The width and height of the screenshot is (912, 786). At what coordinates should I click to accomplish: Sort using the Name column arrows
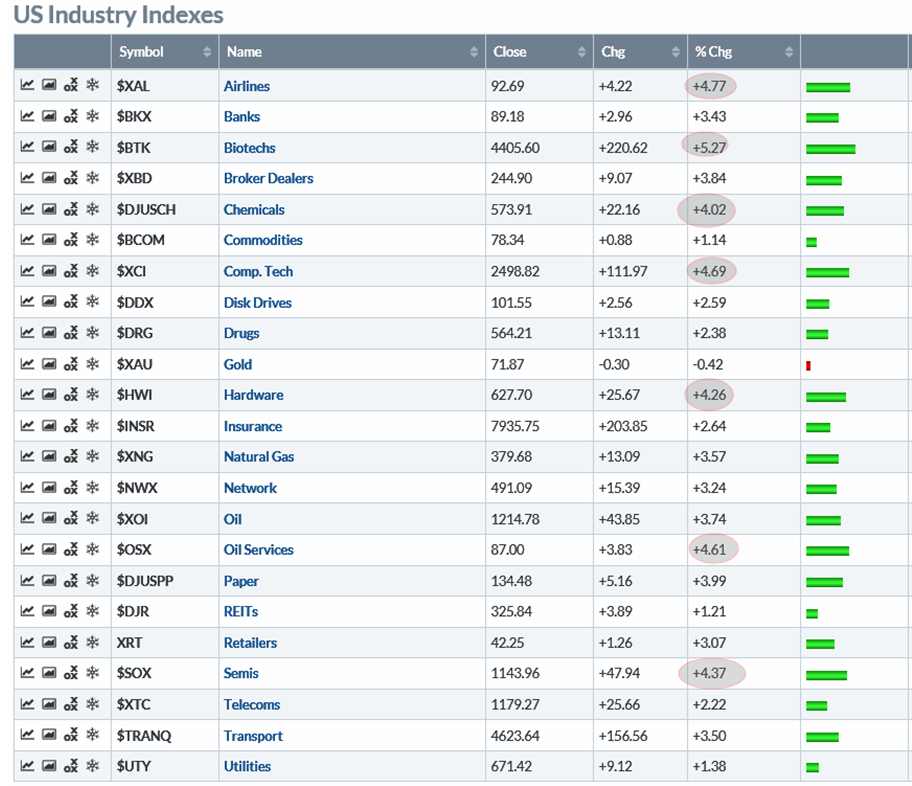pyautogui.click(x=475, y=52)
